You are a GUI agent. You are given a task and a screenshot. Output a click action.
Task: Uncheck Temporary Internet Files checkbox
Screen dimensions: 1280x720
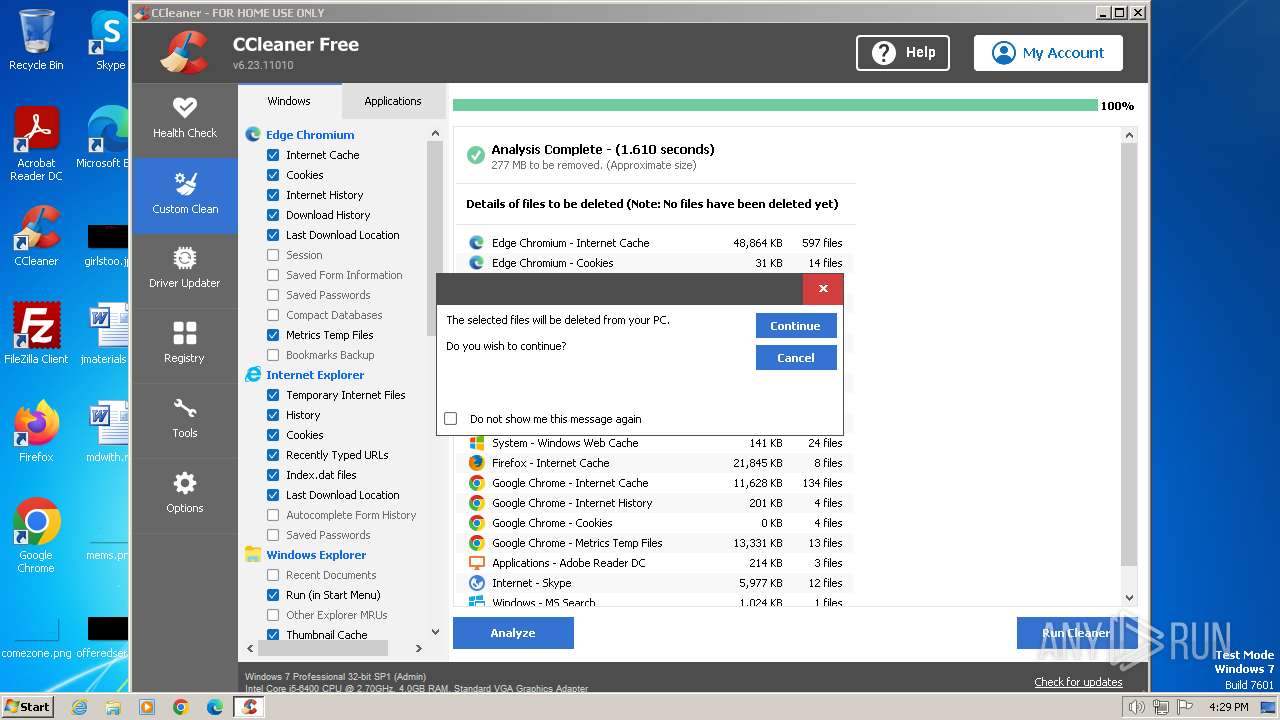(x=273, y=395)
